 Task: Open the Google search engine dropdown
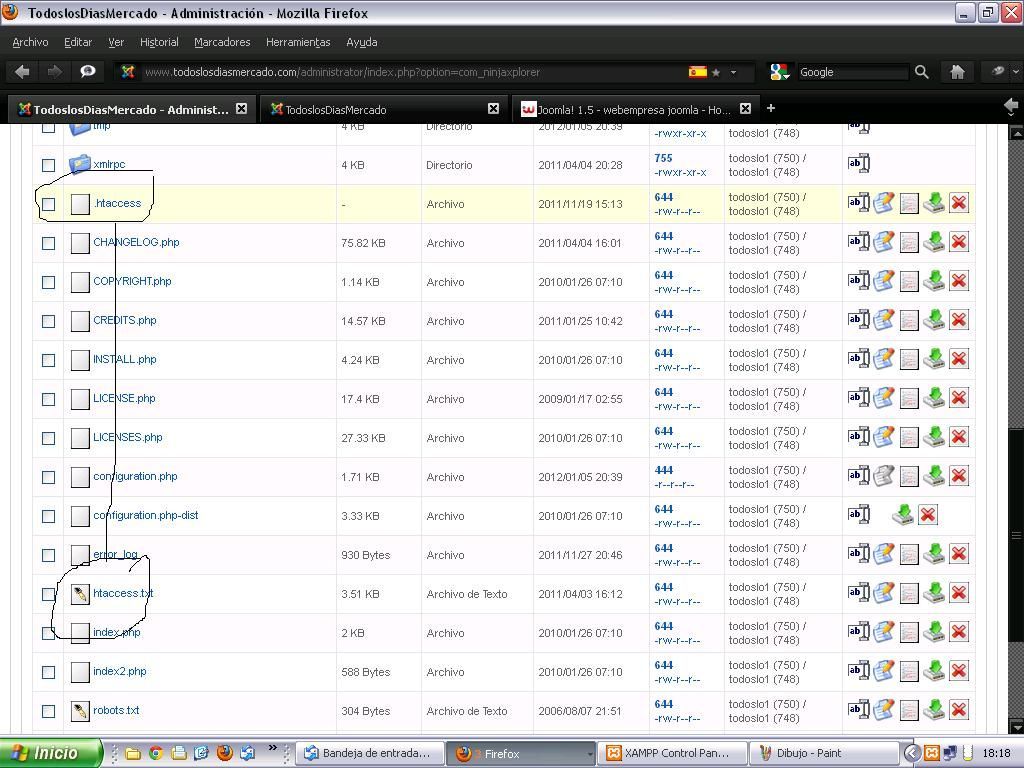point(778,72)
